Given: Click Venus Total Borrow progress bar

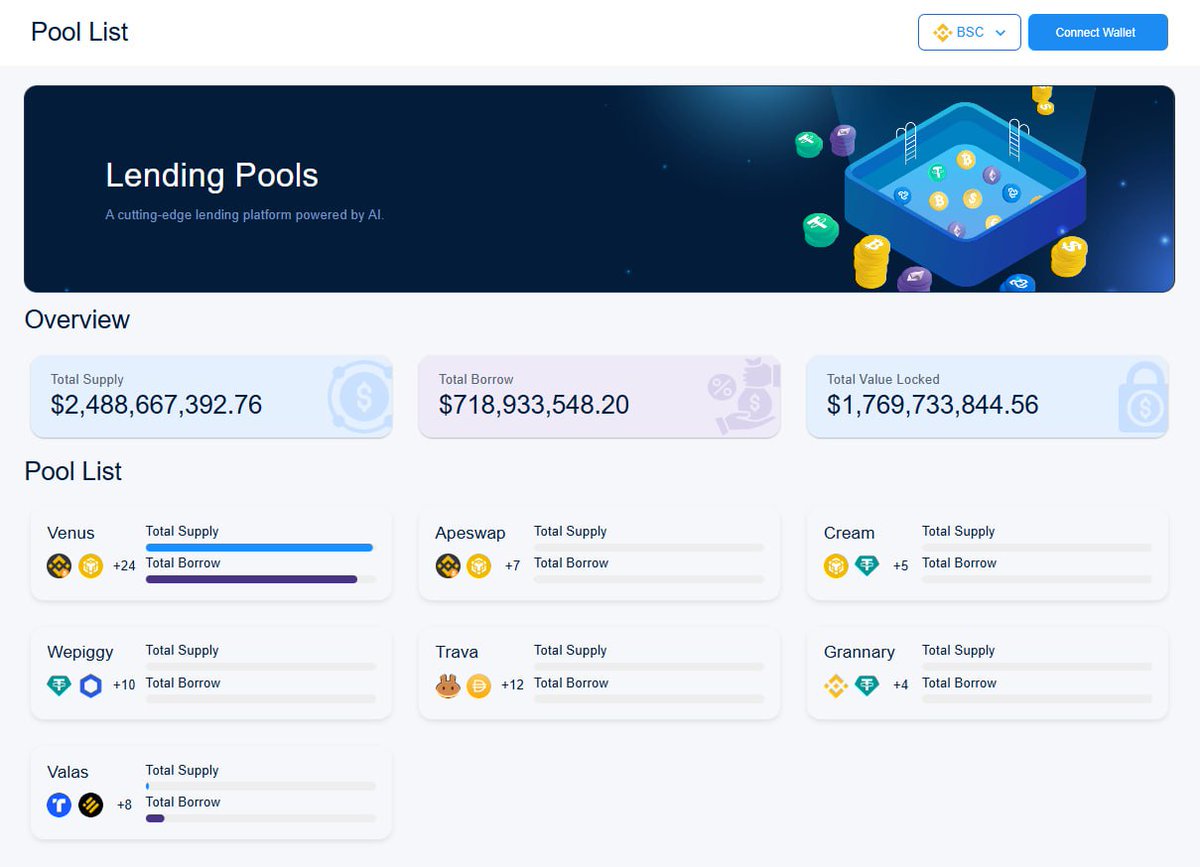Looking at the screenshot, I should (260, 579).
